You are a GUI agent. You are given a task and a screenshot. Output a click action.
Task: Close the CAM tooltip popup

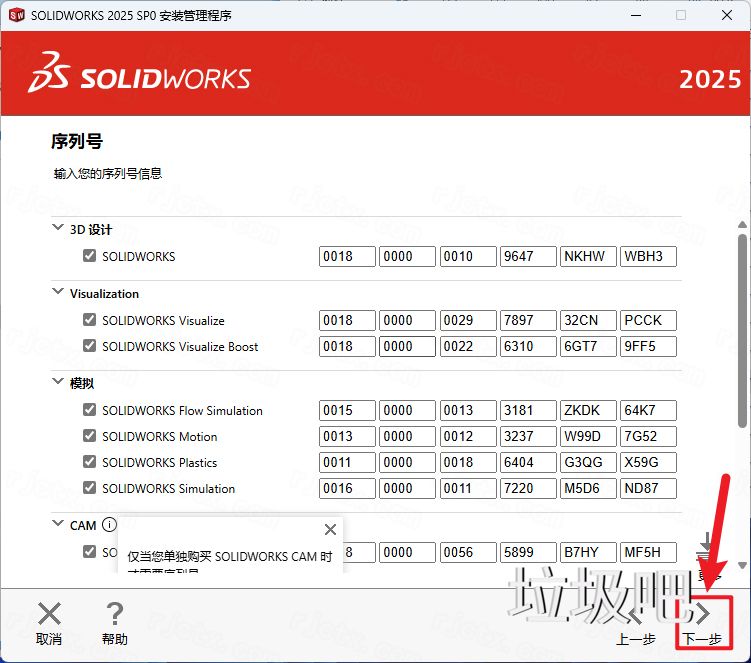coord(330,529)
